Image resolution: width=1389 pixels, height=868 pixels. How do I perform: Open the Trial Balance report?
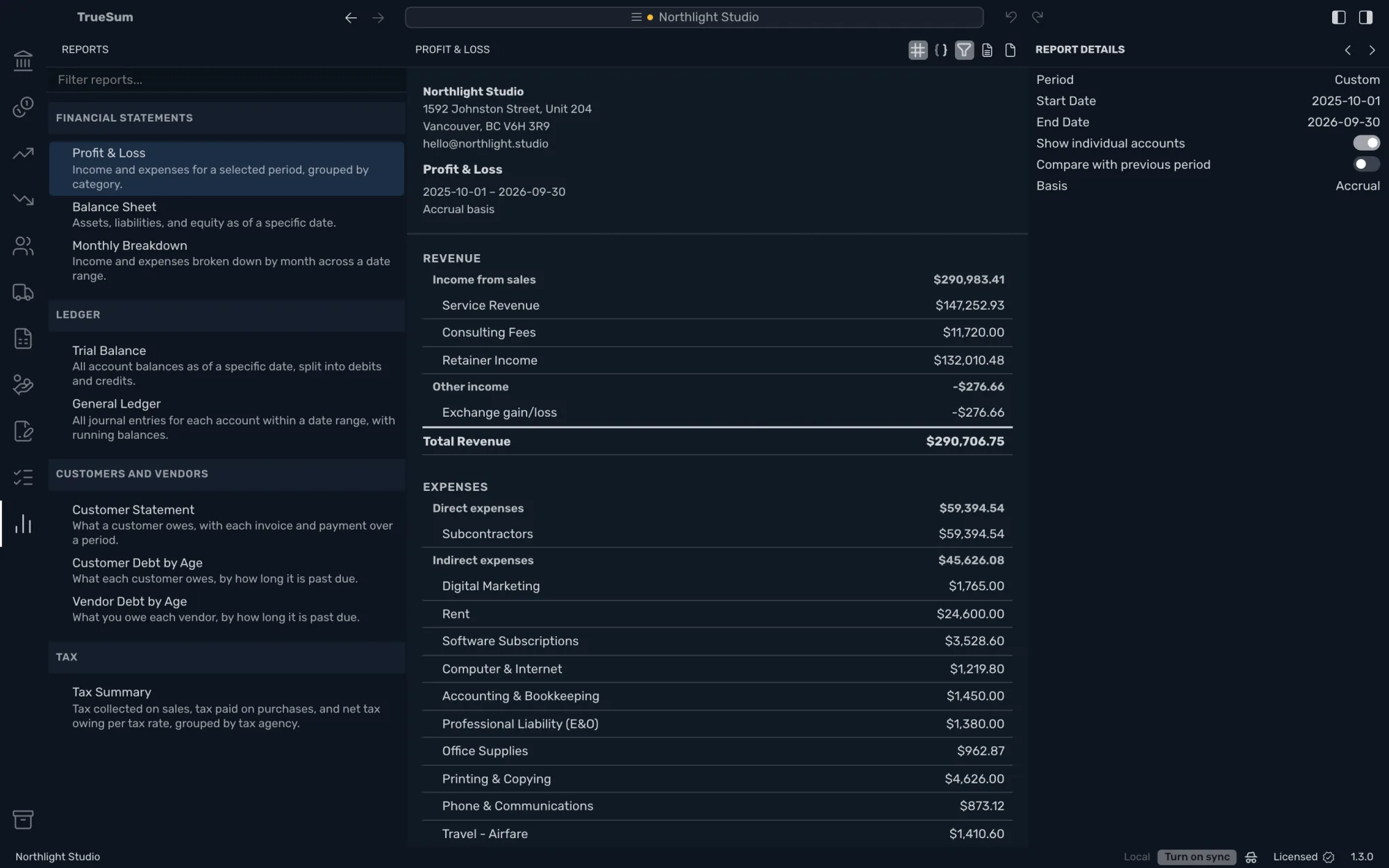pos(226,365)
